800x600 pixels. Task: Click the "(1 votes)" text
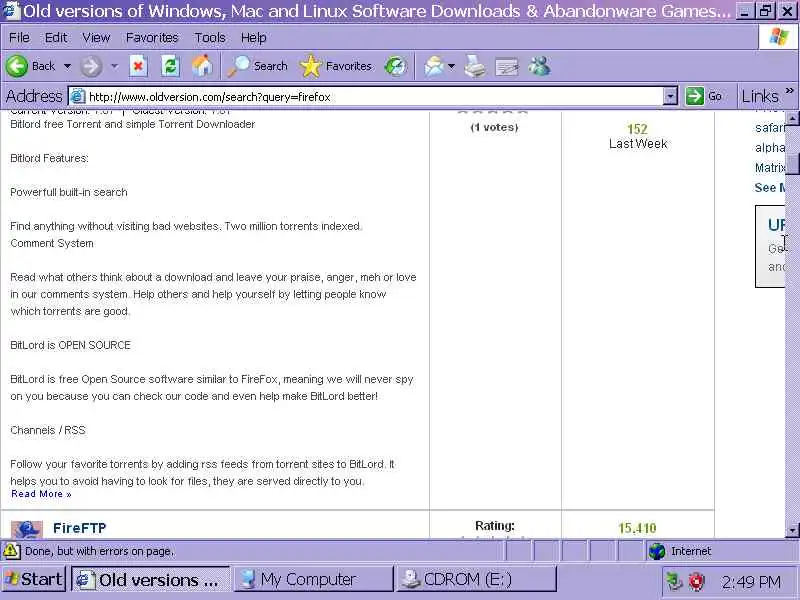pos(494,128)
